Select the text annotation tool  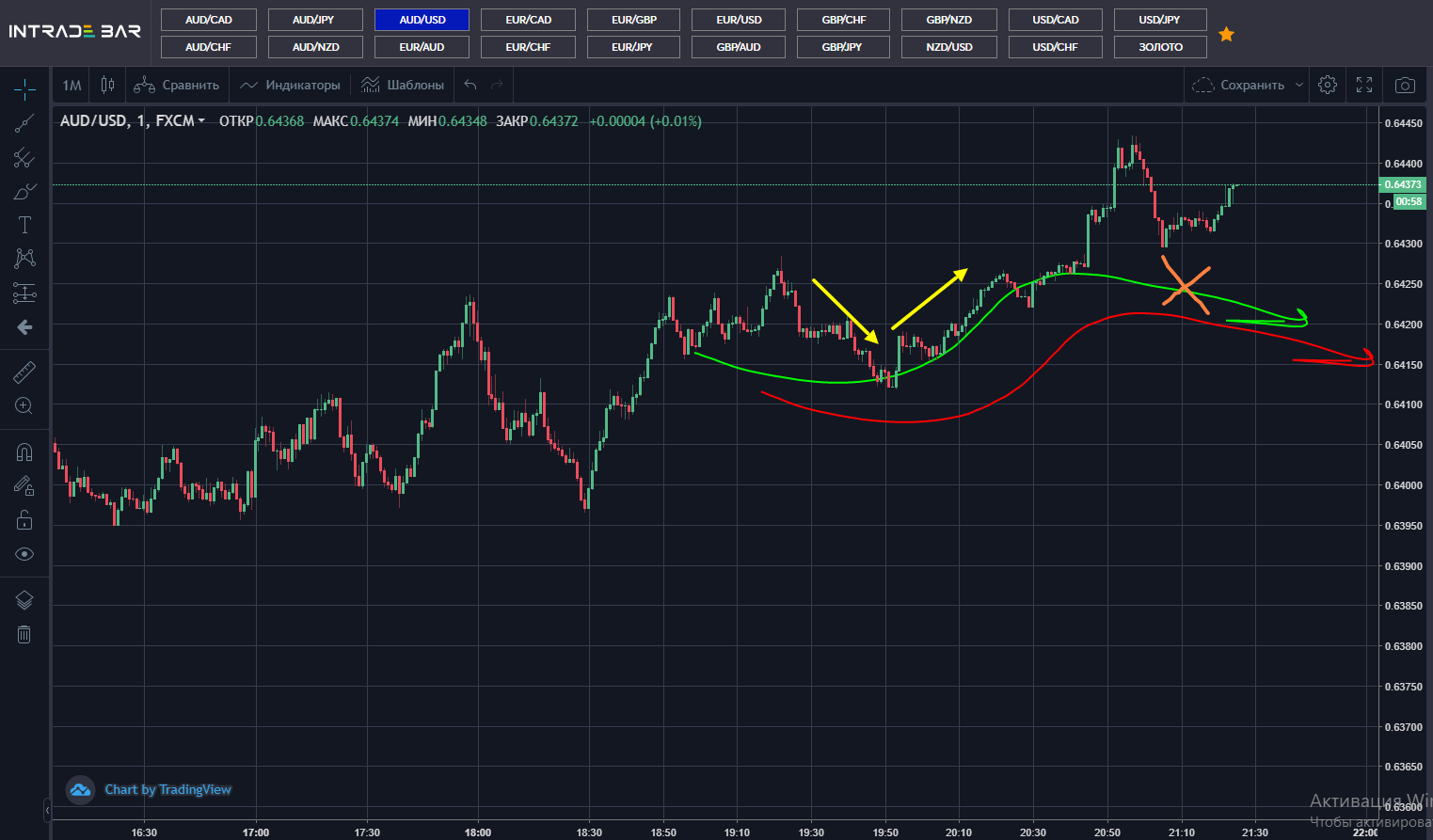(24, 225)
